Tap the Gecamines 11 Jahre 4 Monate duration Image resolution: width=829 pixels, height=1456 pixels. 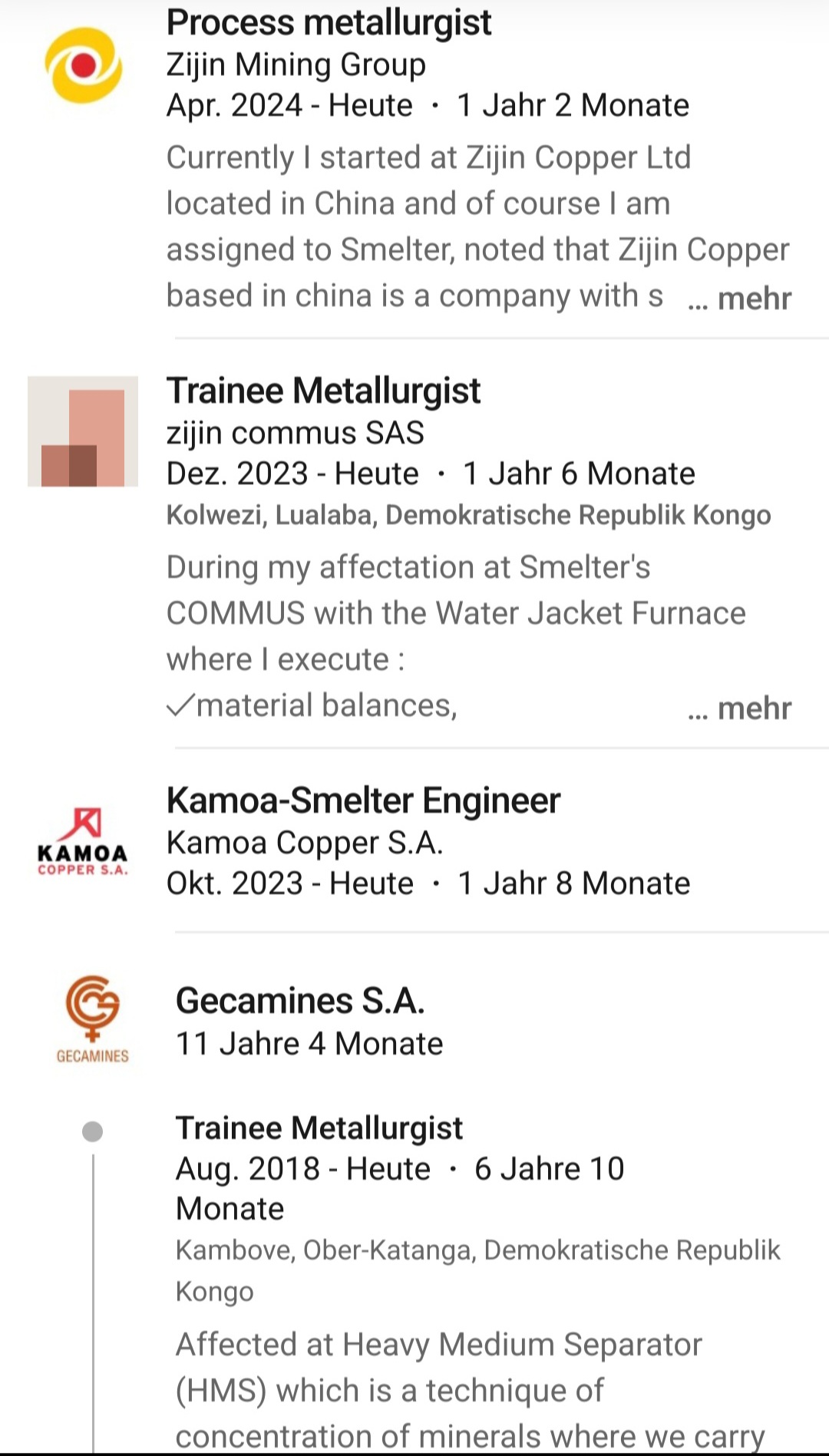(309, 1044)
